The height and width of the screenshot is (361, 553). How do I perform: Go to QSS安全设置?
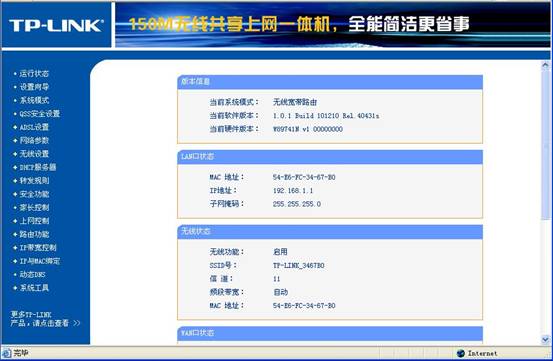[39, 114]
